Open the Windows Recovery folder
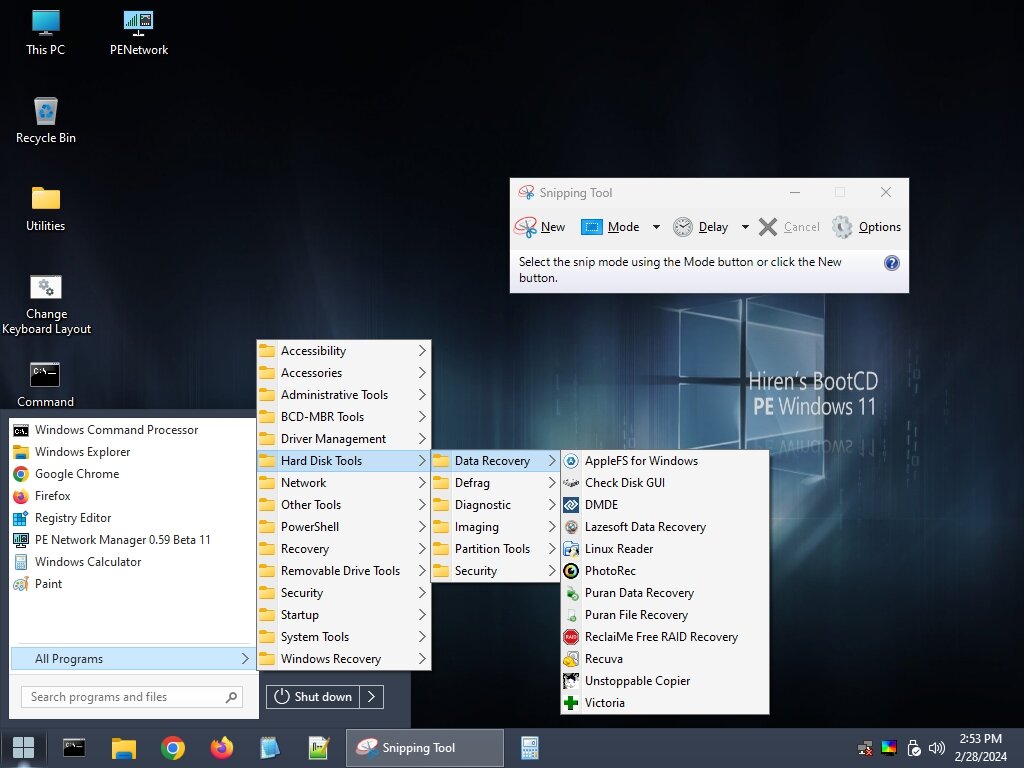 344,659
